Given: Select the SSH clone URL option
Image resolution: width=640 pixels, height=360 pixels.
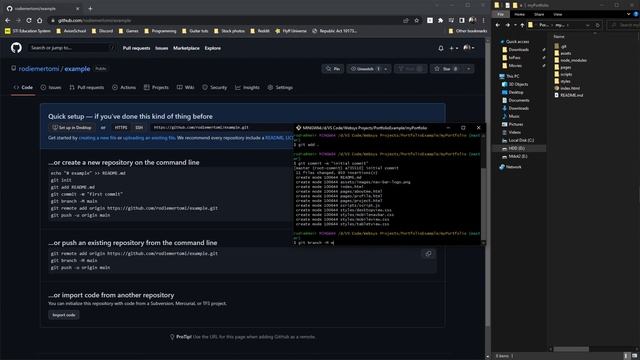Looking at the screenshot, I should click(139, 127).
